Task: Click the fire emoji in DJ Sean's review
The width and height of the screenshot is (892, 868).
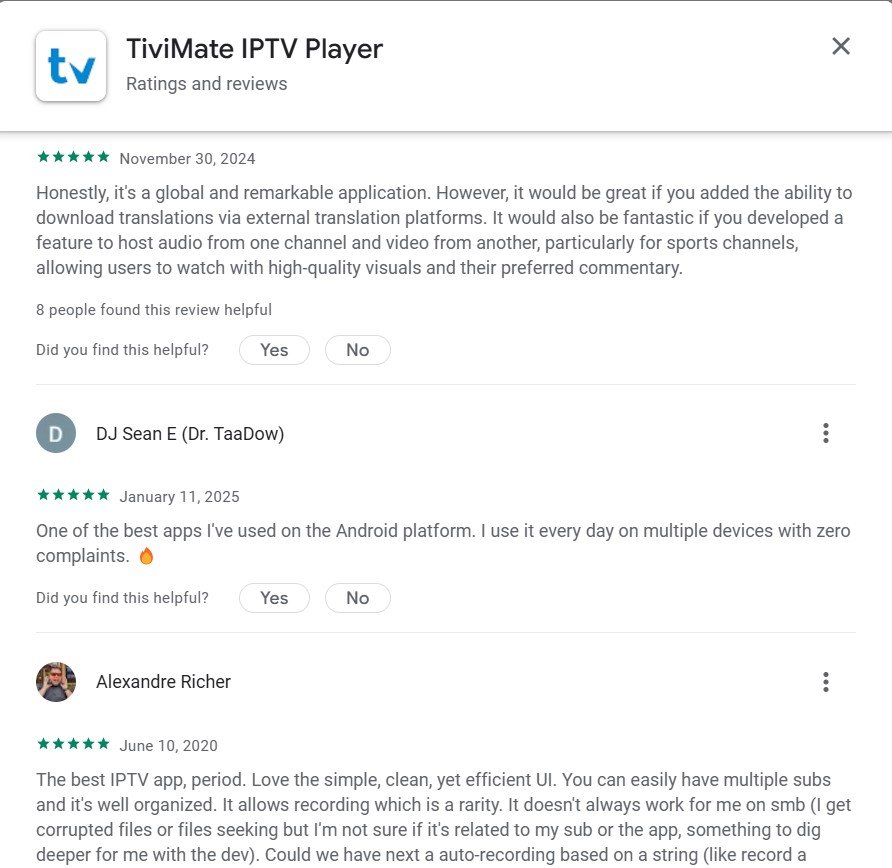Action: click(x=146, y=556)
